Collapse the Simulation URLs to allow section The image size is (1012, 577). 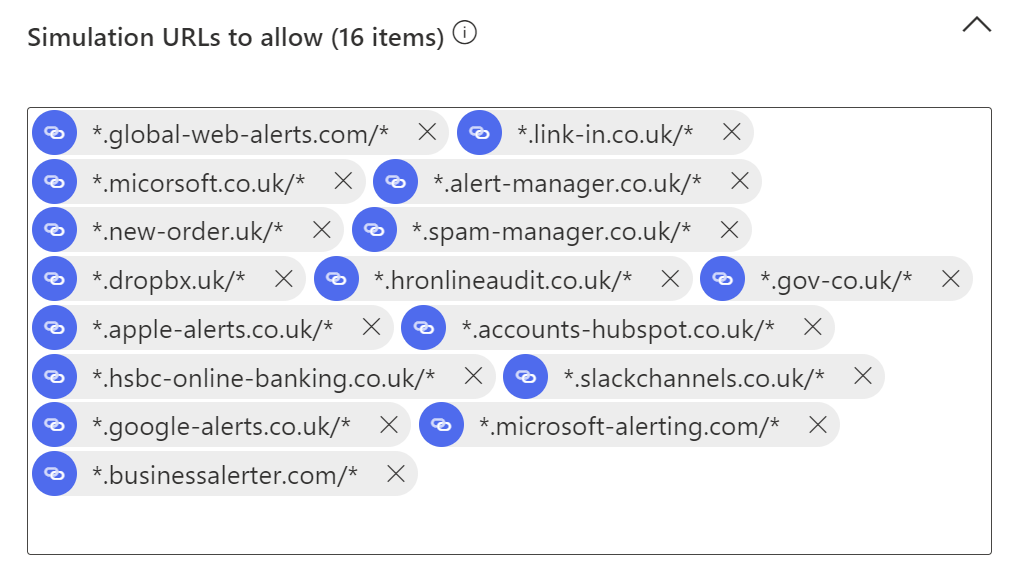(x=977, y=25)
